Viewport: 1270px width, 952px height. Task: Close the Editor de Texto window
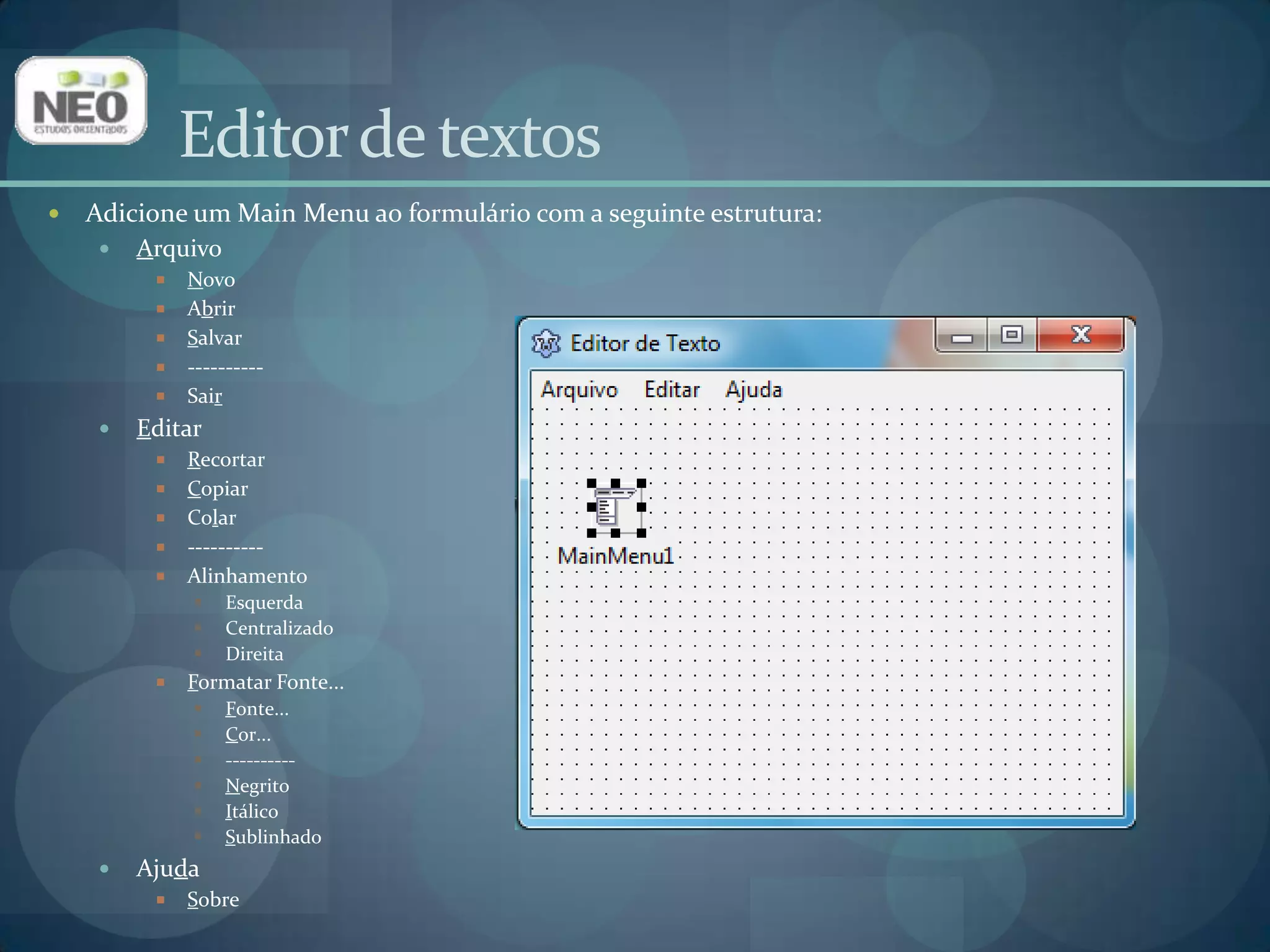(1080, 335)
